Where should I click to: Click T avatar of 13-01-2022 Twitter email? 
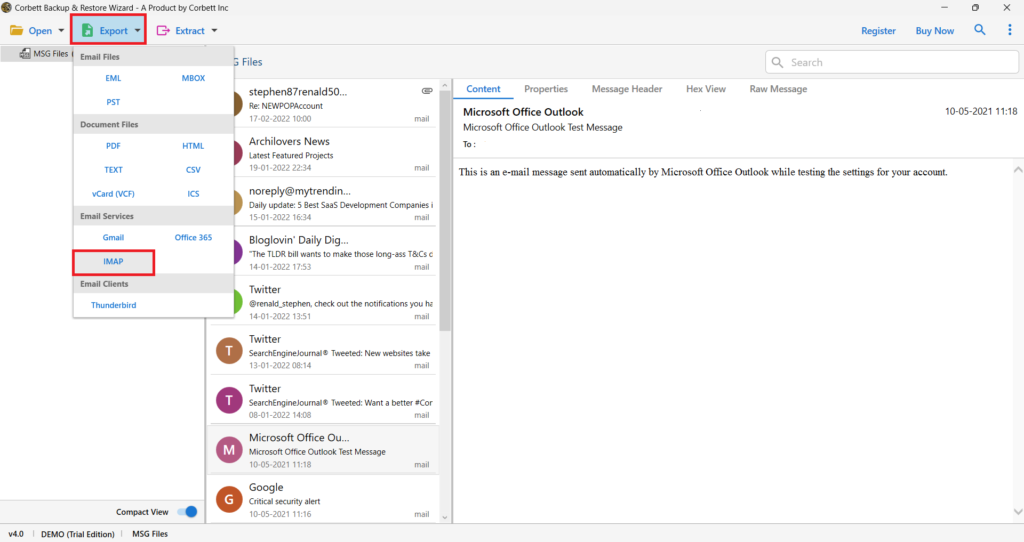click(229, 351)
